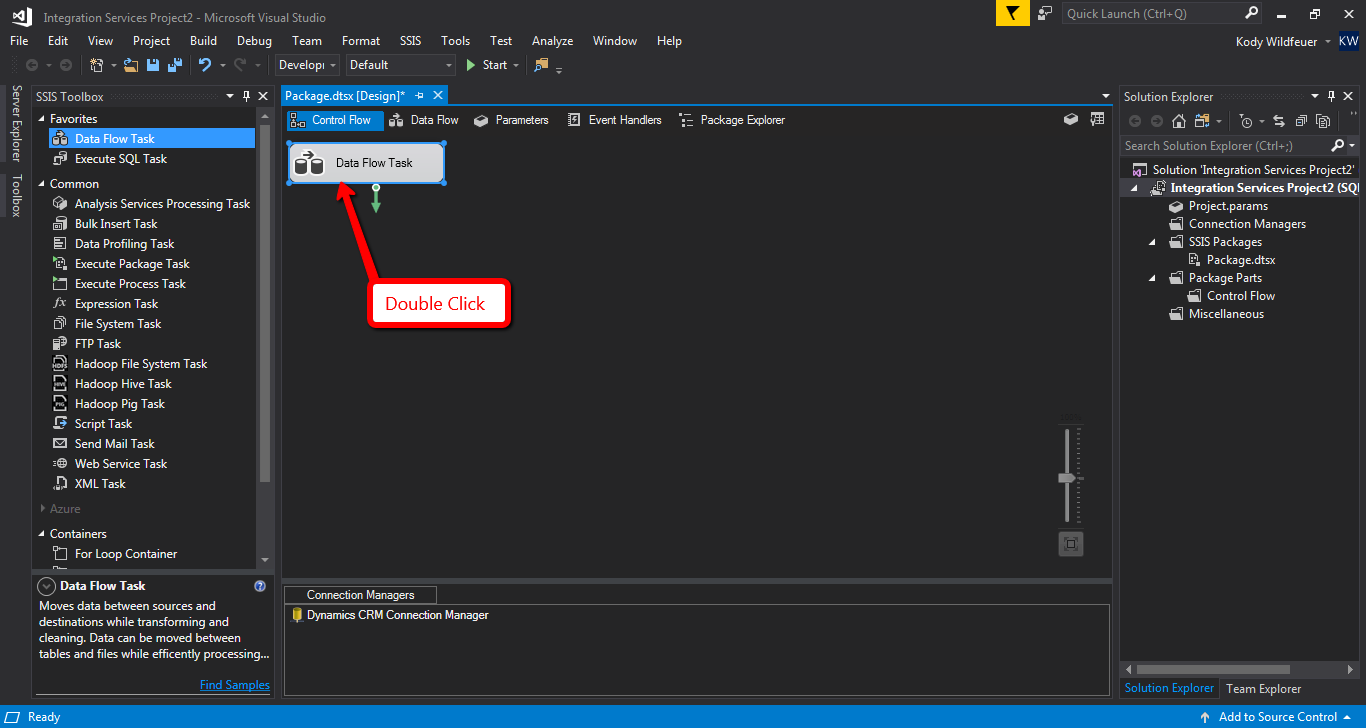Switch to the Parameters designer tab
Viewport: 1366px width, 728px height.
tap(511, 120)
